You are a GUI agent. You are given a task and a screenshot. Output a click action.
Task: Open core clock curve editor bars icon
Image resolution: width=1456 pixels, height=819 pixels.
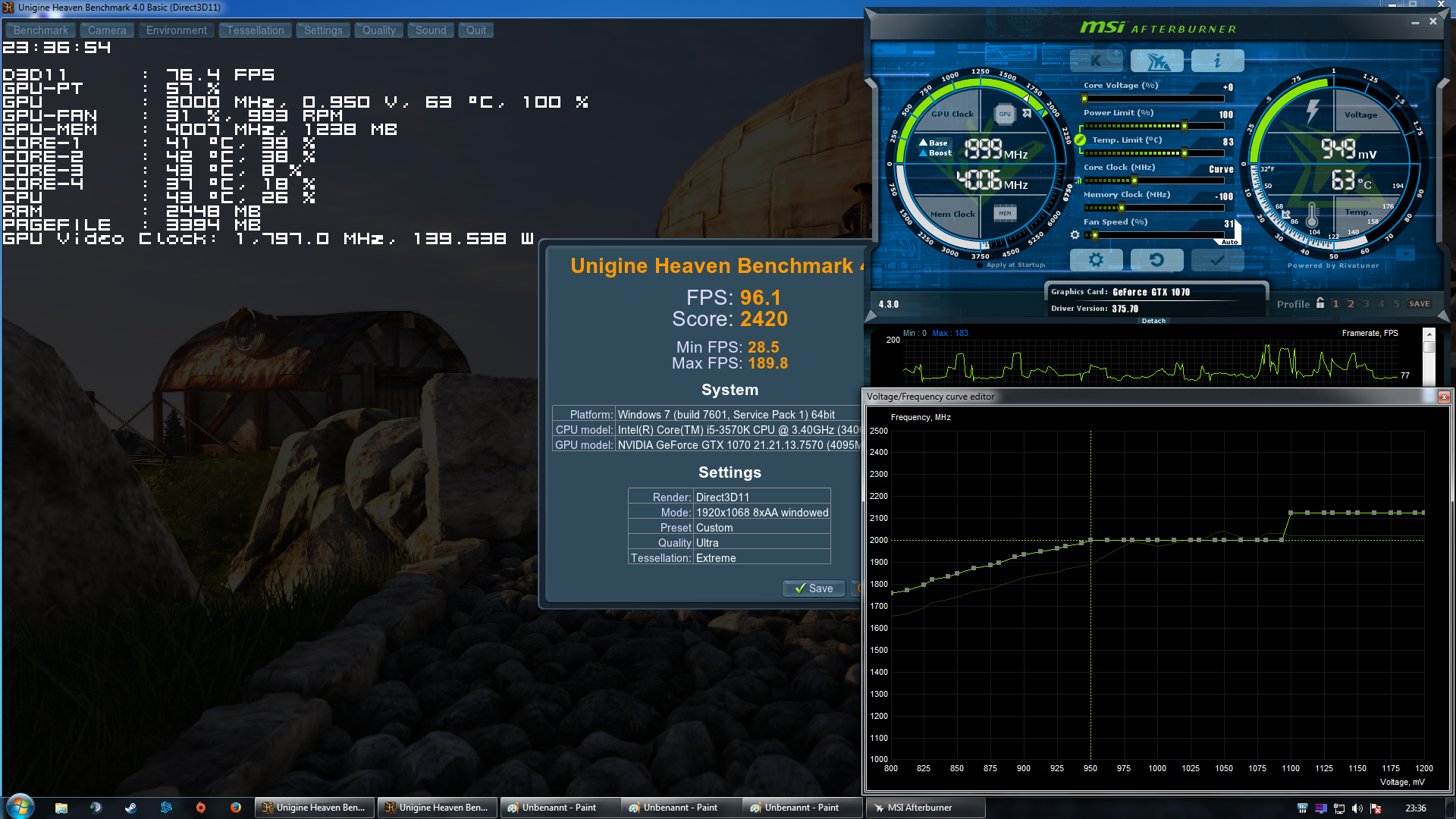1078,180
